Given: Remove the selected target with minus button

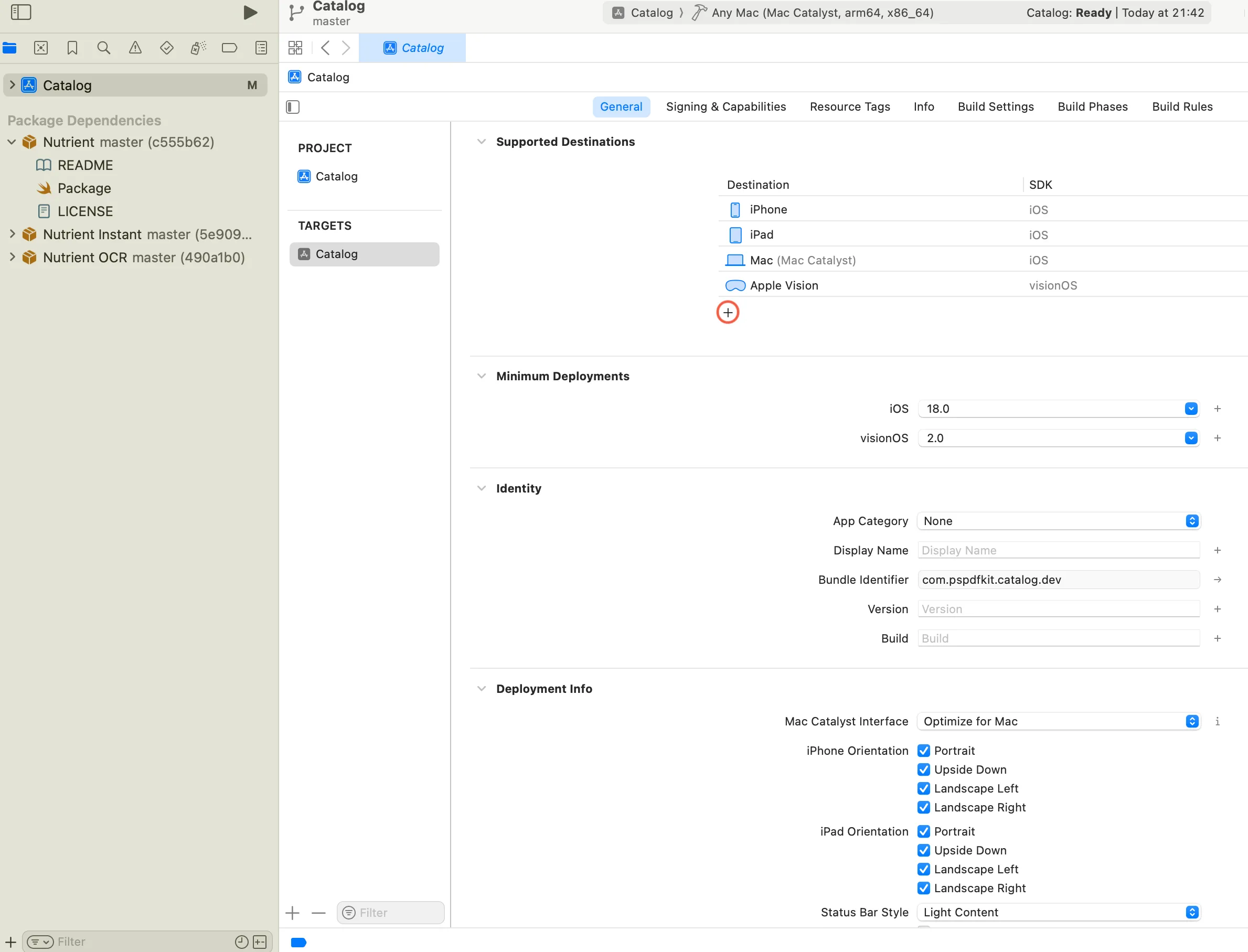Looking at the screenshot, I should click(318, 912).
